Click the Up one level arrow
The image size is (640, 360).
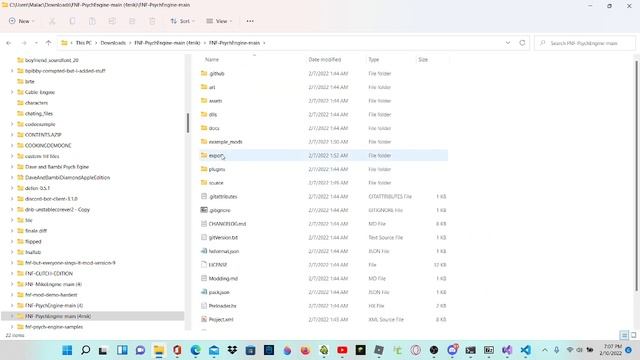tap(48, 43)
